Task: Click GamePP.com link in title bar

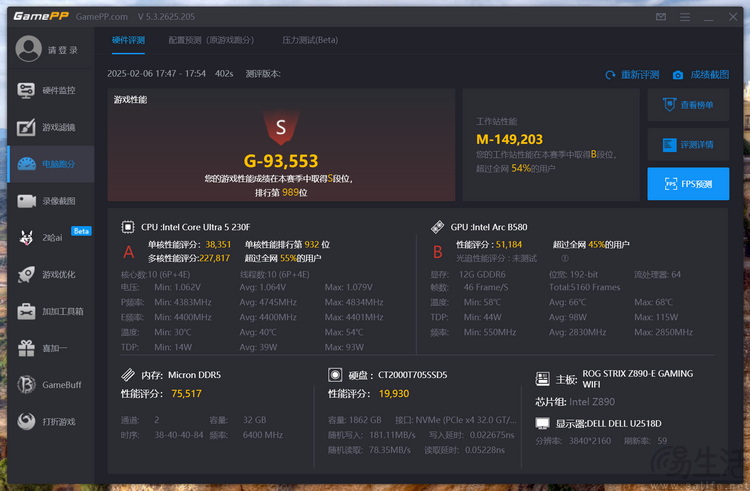Action: click(102, 17)
